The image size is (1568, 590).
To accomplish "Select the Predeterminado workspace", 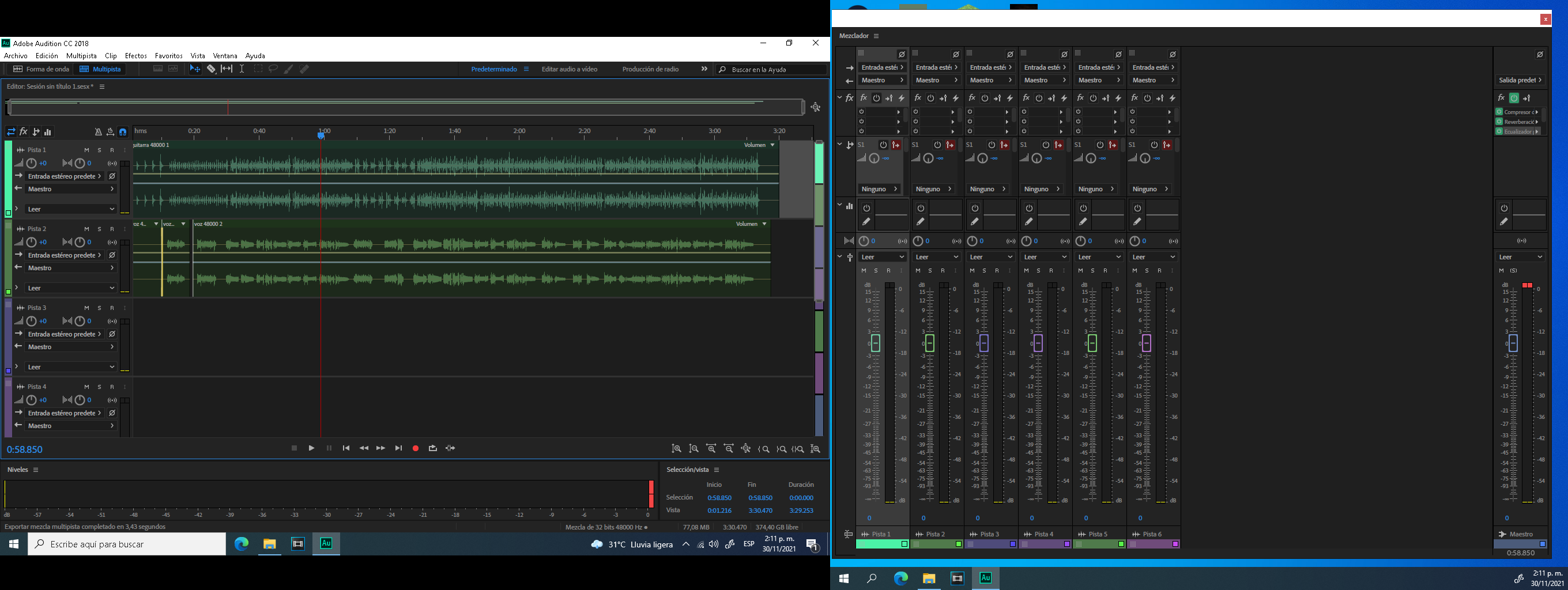I will tap(493, 69).
